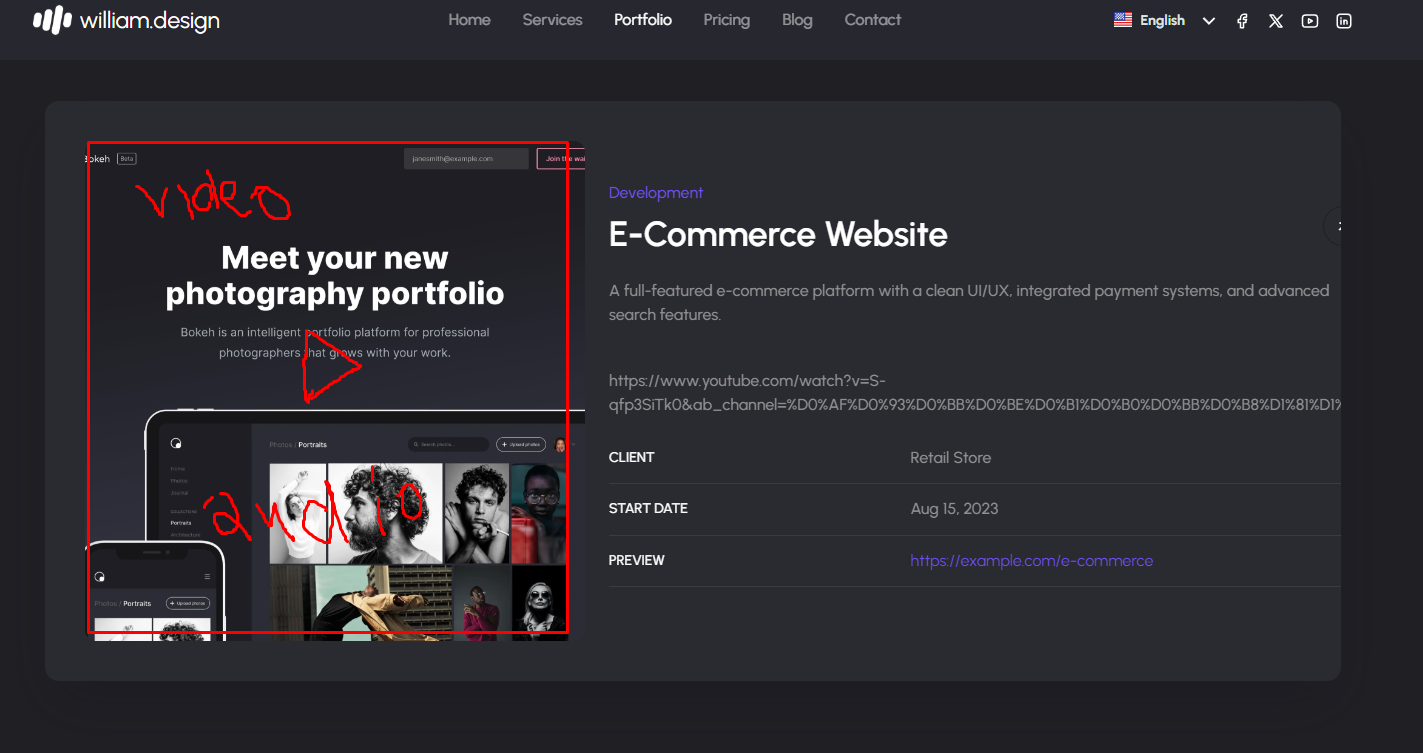Open the Pricing menu item
Viewport: 1423px width, 753px height.
click(726, 20)
